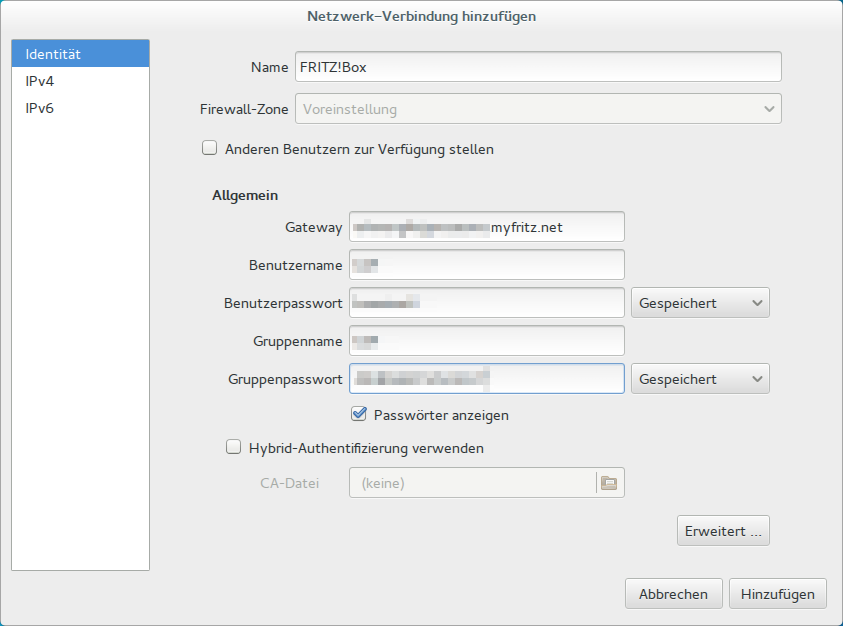The height and width of the screenshot is (626, 843).
Task: Click the Abbrechen button
Action: tap(673, 593)
